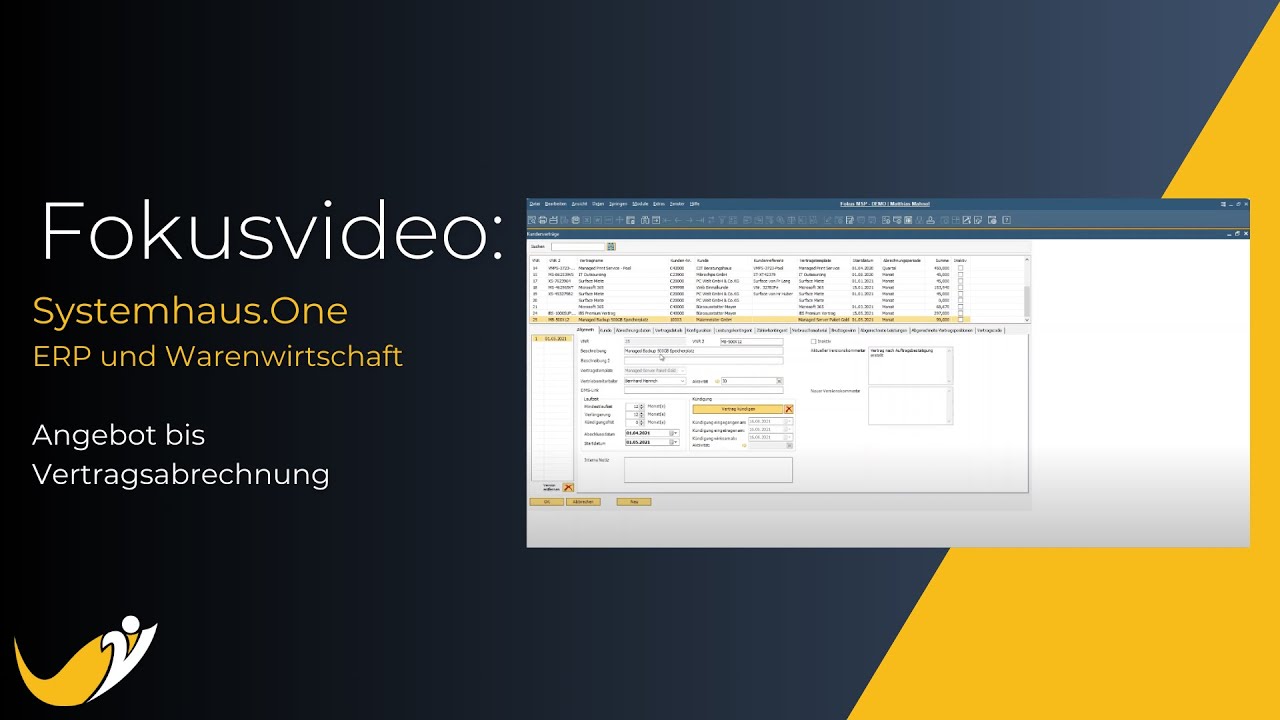The width and height of the screenshot is (1280, 720).
Task: Click the Abbrechen button
Action: pos(583,502)
